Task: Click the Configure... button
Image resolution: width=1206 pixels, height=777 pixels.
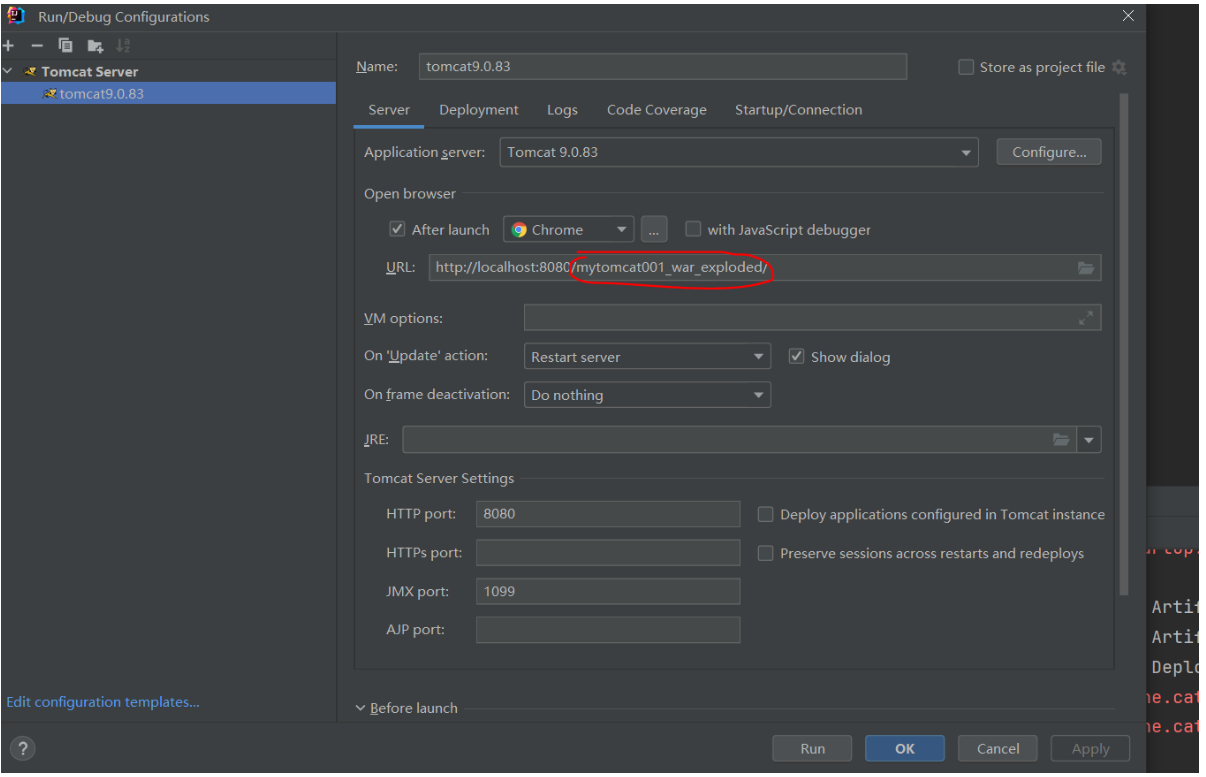Action: (x=1049, y=152)
